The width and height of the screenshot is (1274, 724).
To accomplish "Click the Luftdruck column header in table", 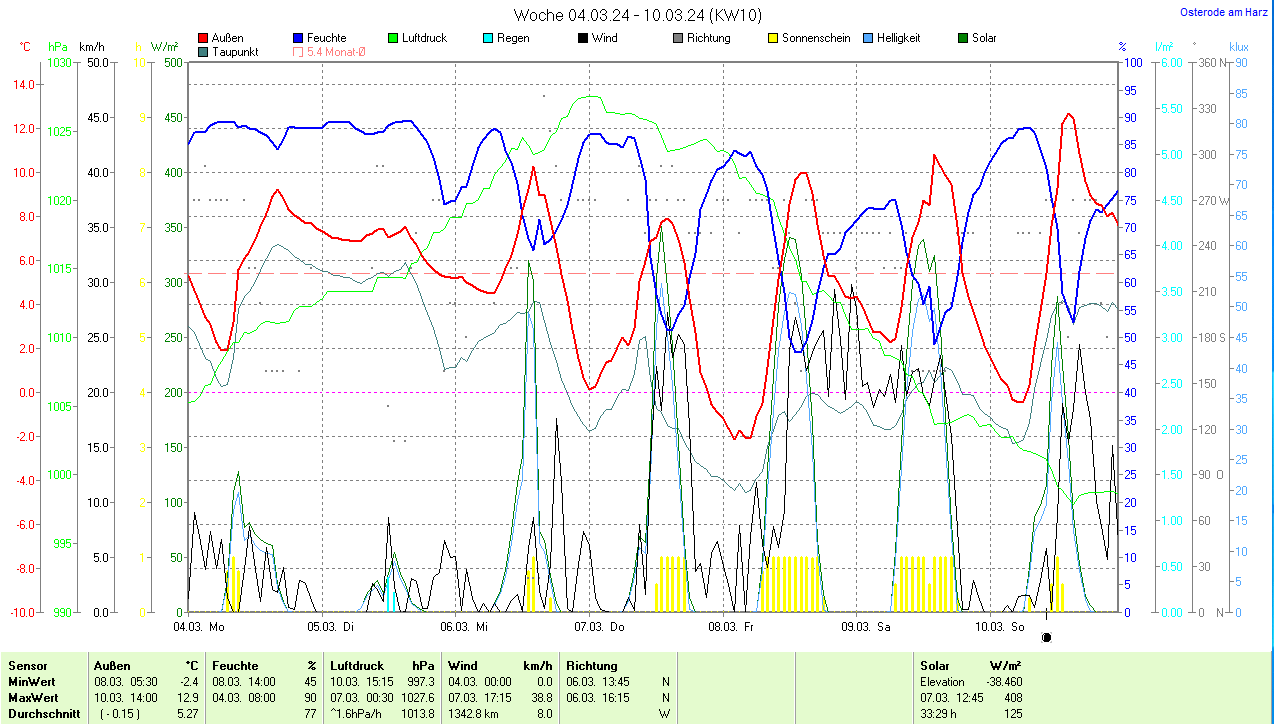I will pyautogui.click(x=357, y=665).
